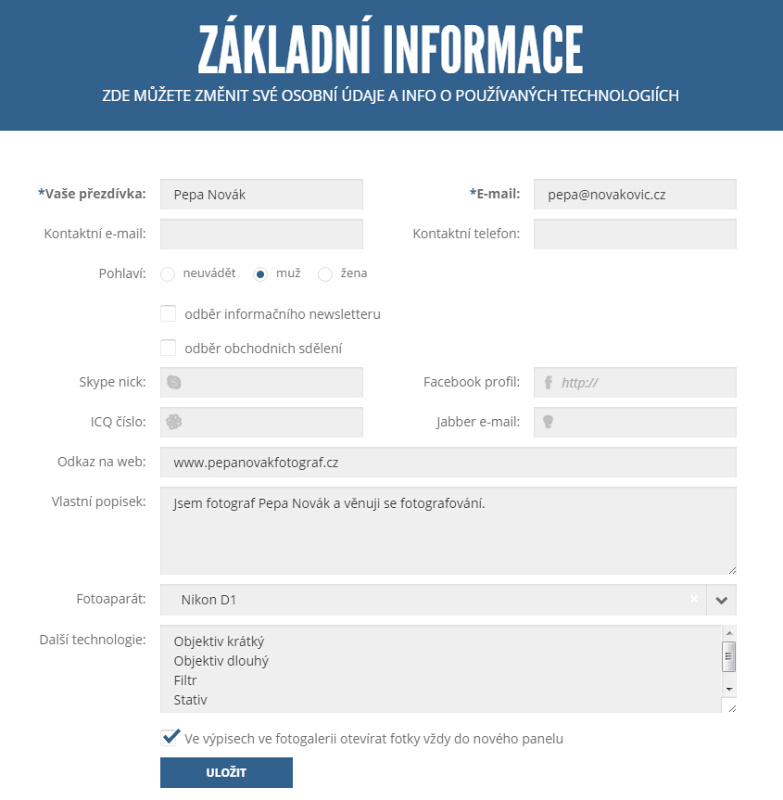Click the ICQ flower icon in ICQ číslo field

pos(174,422)
